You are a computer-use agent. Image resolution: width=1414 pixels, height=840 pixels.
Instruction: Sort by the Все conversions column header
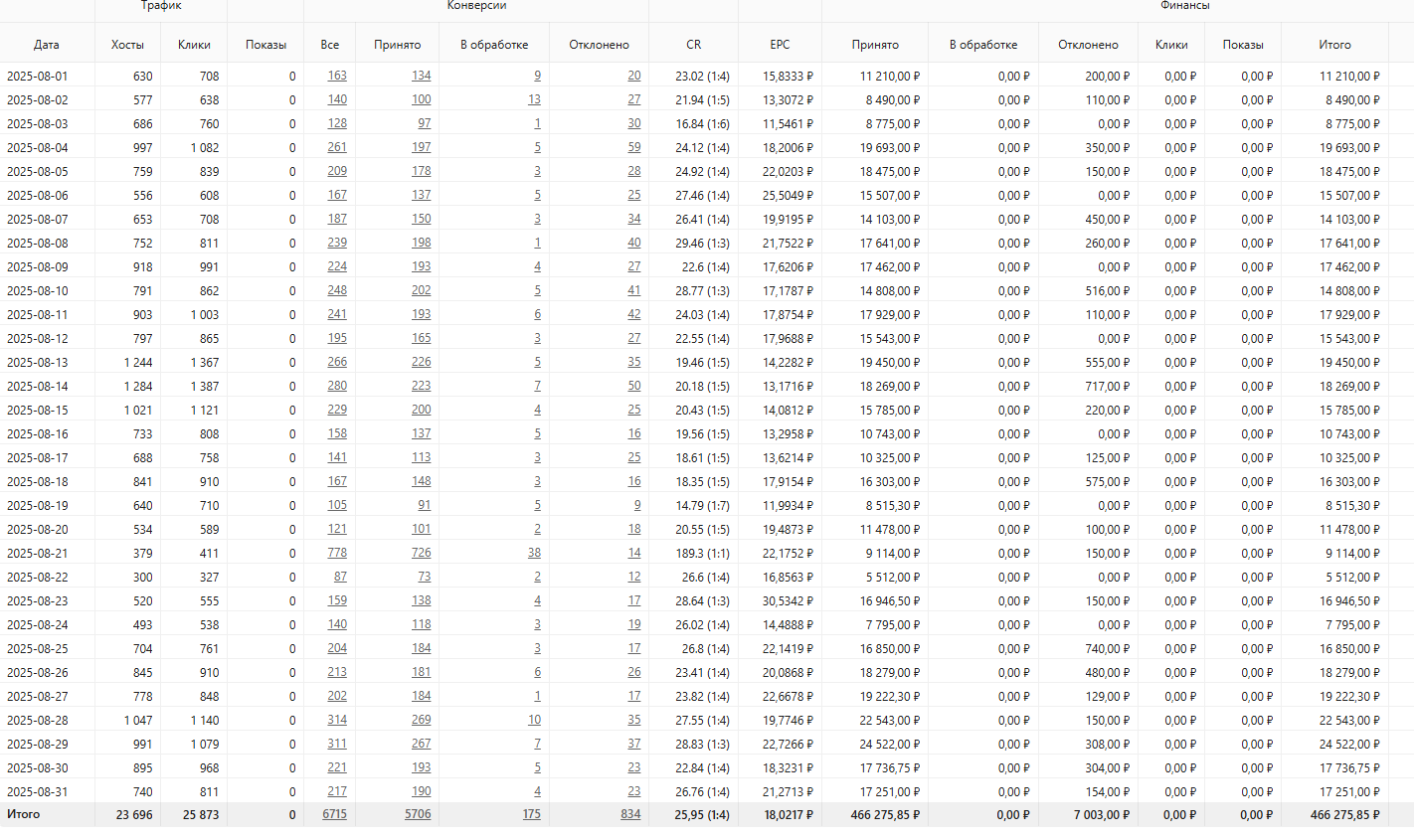click(329, 45)
